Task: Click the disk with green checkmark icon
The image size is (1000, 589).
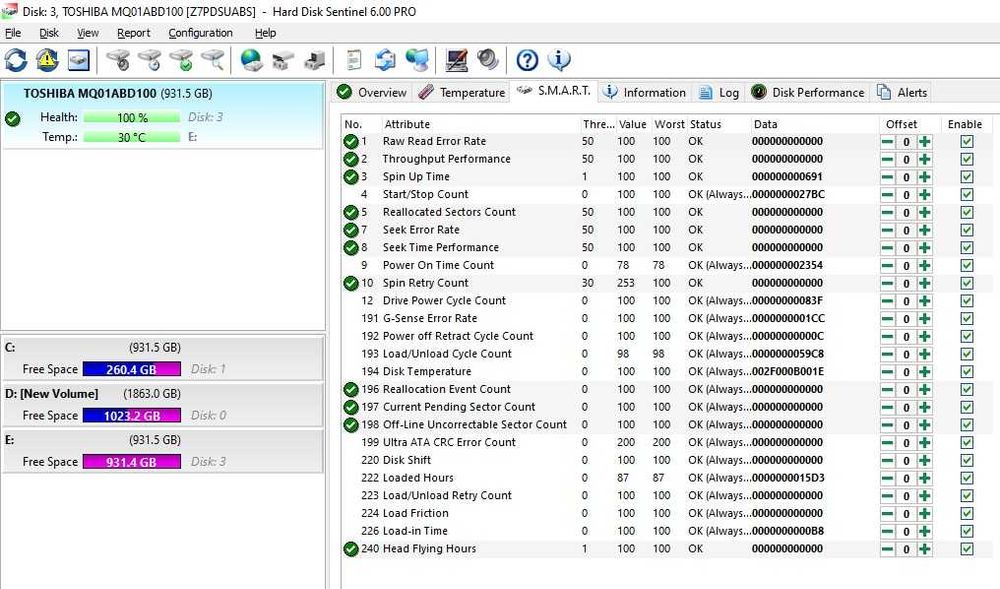Action: 181,61
